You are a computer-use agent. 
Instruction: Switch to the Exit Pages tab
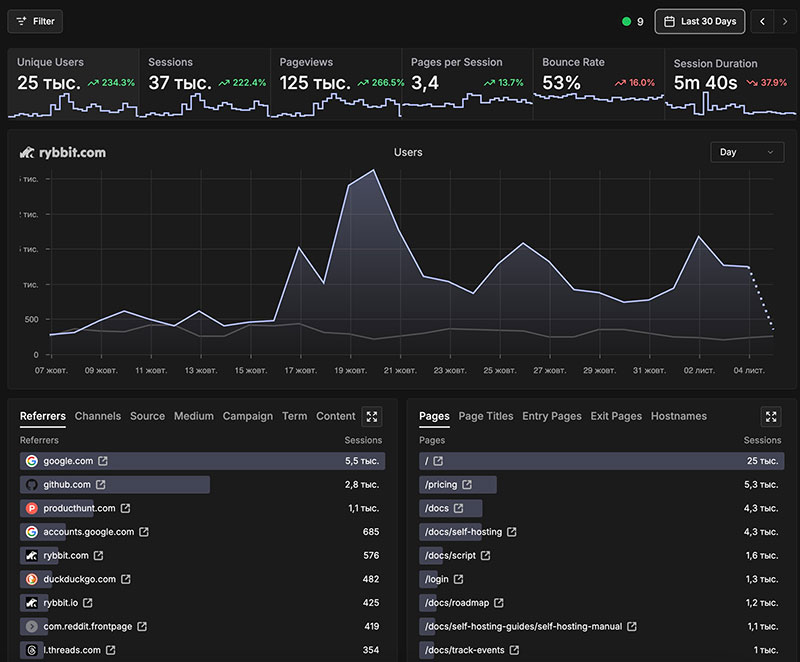click(x=616, y=416)
